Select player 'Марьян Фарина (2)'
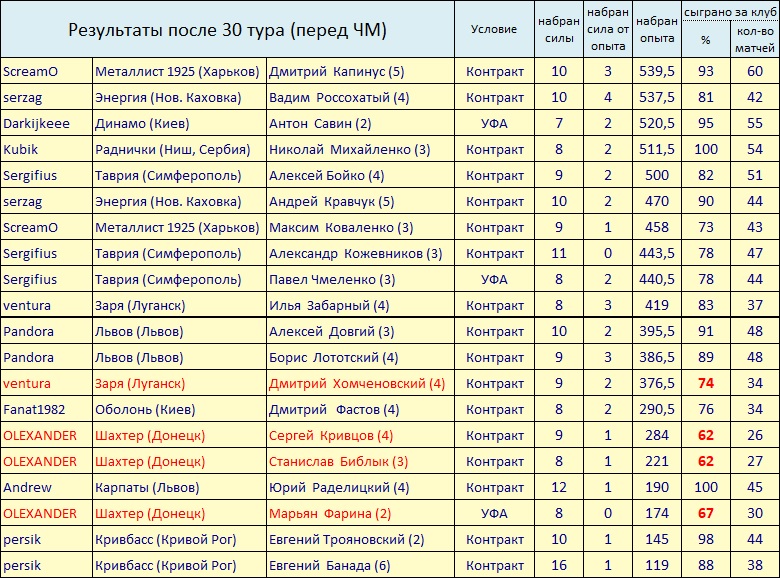This screenshot has width=780, height=578. click(x=330, y=513)
